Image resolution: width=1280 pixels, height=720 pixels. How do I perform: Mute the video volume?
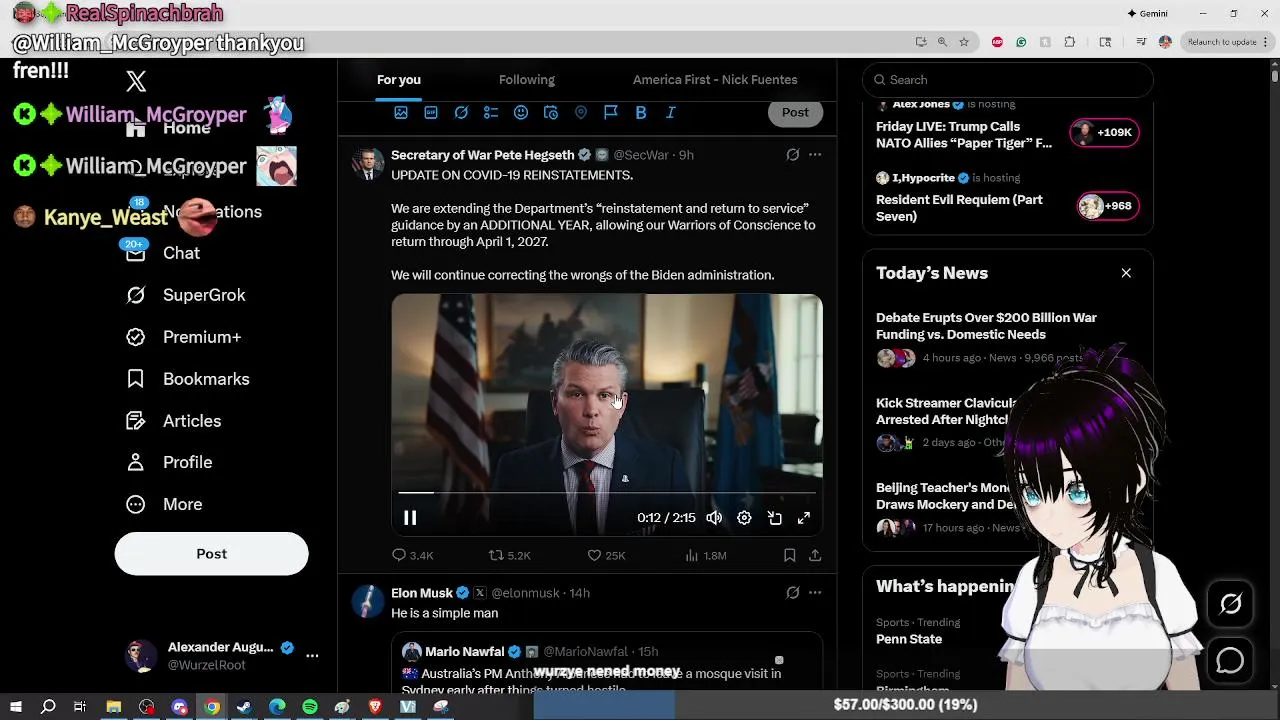714,518
